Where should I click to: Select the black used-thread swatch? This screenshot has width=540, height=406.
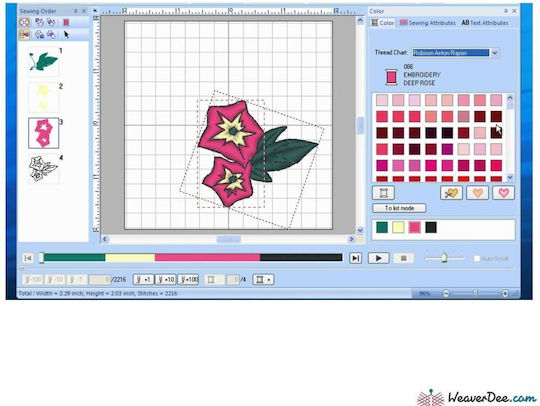point(431,227)
